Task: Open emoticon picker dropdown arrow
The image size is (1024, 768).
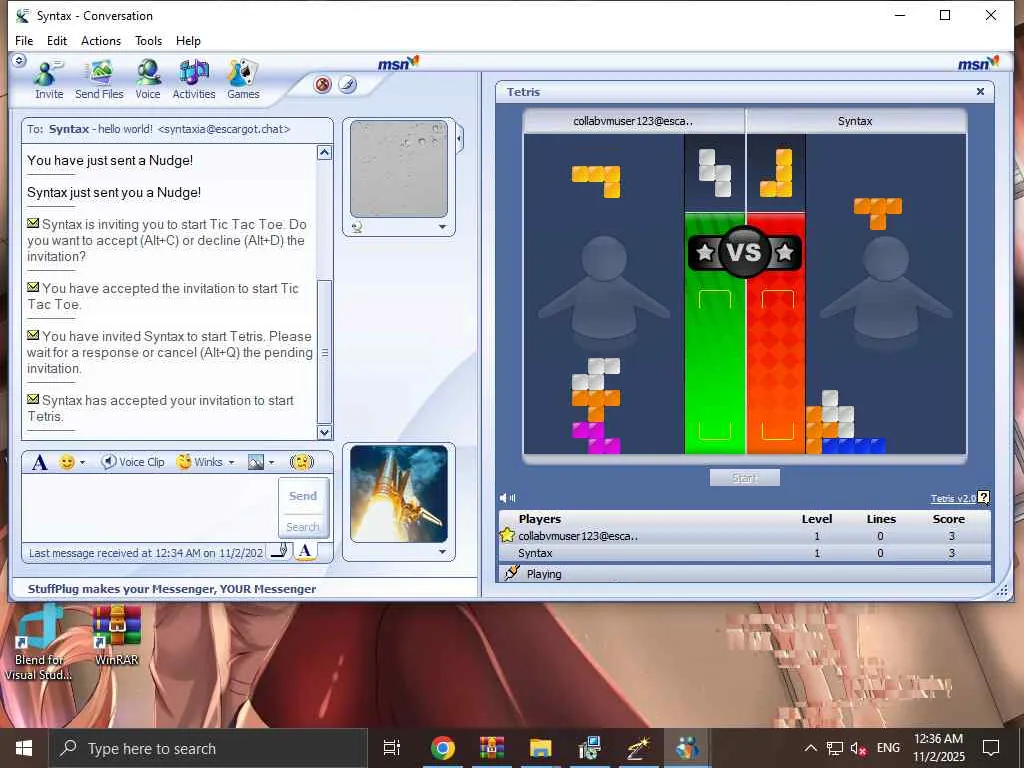Action: pyautogui.click(x=82, y=462)
